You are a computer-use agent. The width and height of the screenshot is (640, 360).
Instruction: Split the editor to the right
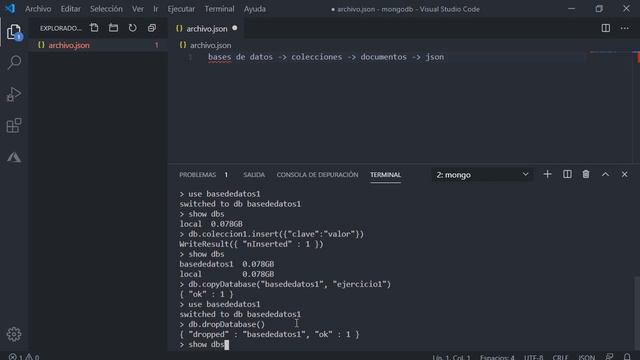coord(606,28)
